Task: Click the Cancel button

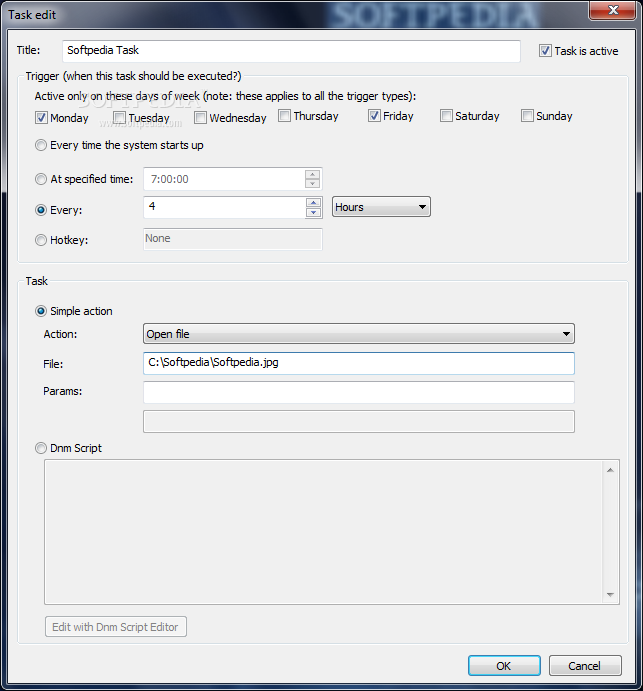Action: coord(585,665)
